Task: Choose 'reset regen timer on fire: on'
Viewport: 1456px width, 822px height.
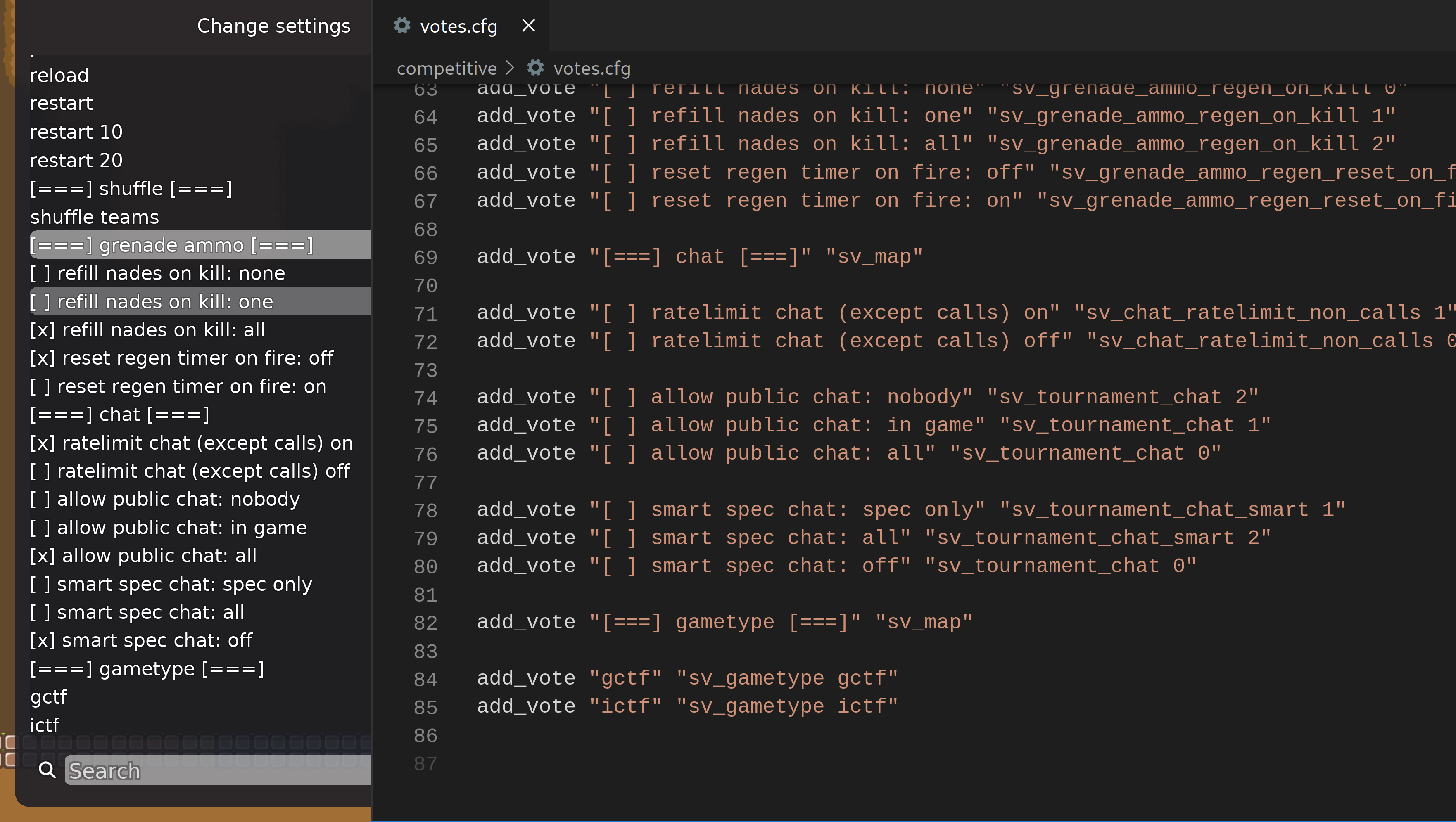Action: (178, 386)
